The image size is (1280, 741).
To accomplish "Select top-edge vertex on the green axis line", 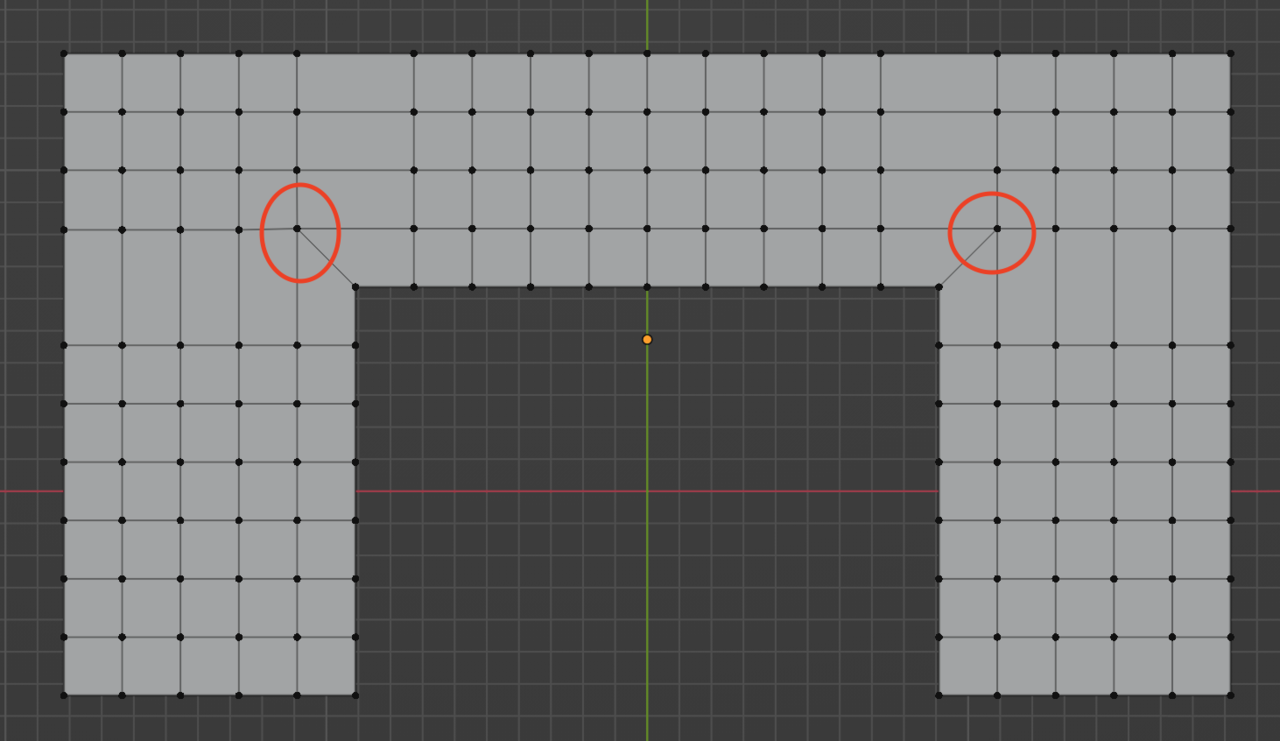I will pos(647,53).
